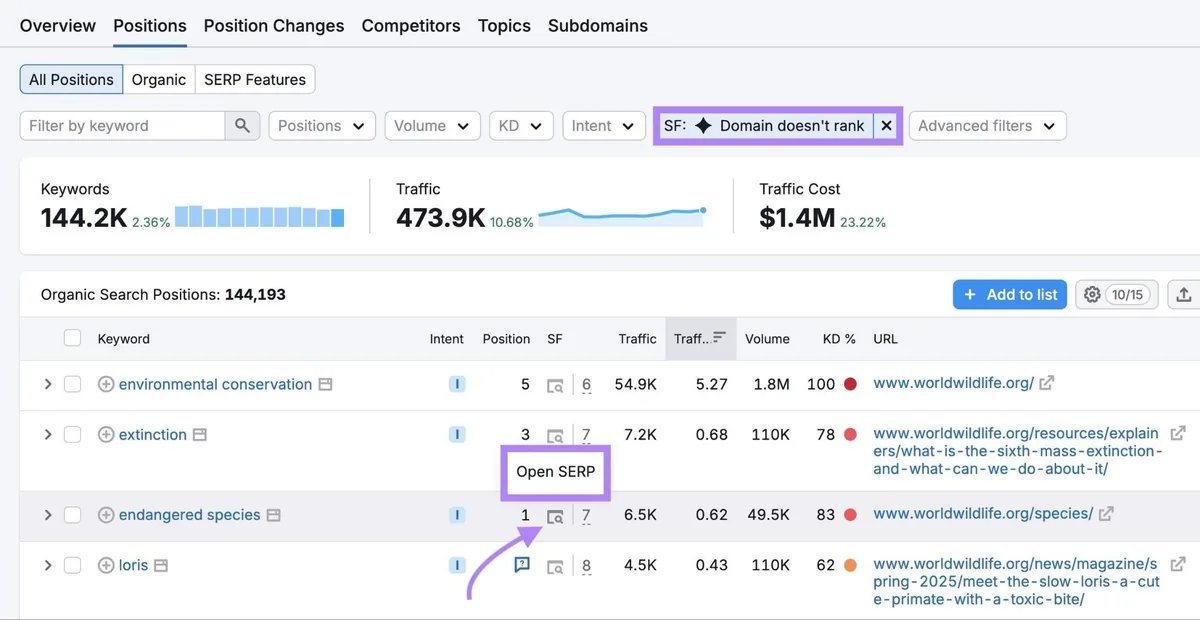Switch to the Position Changes tab

pos(274,25)
